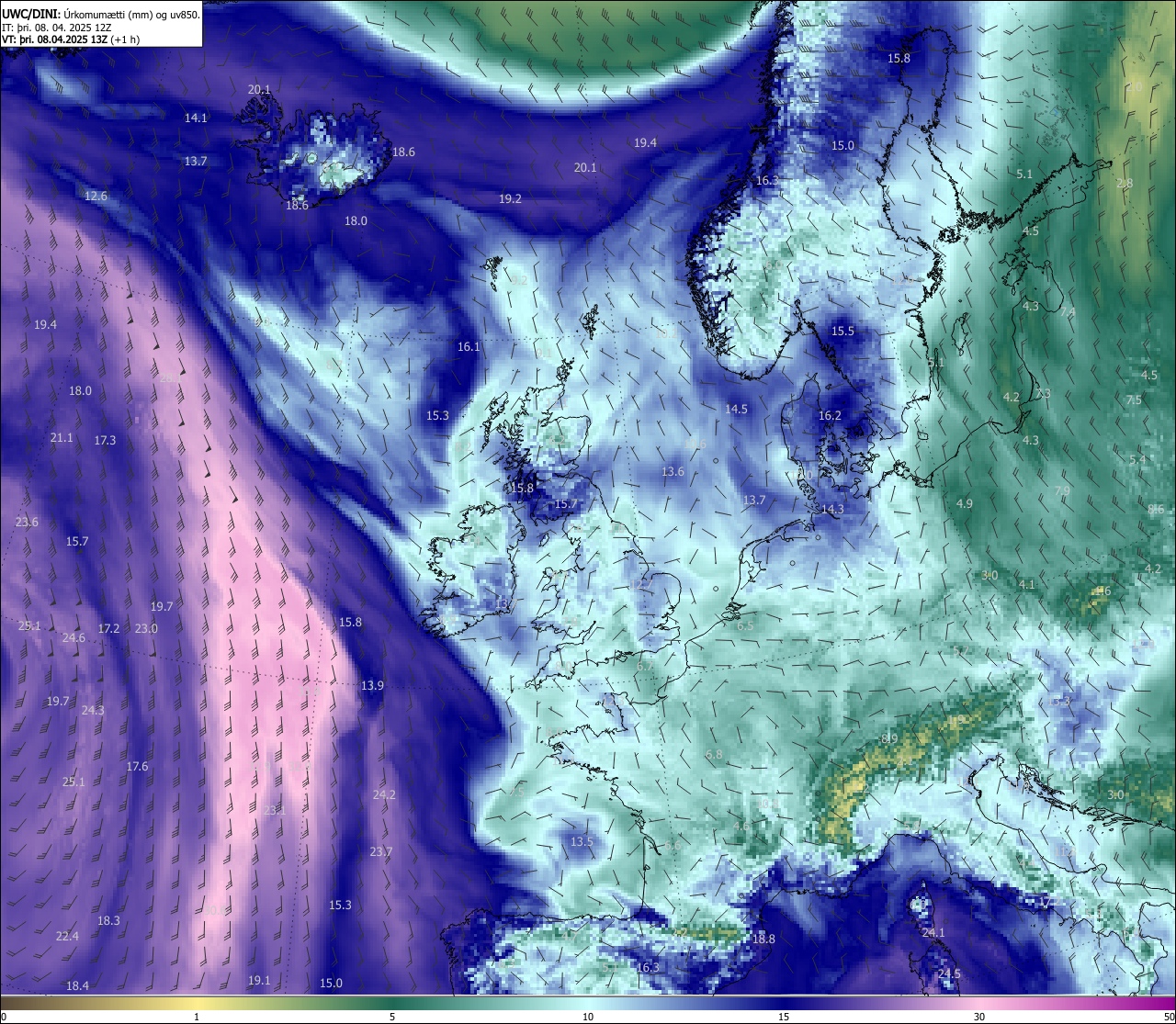Click the 15.5 value over southern Sweden
Viewport: 1176px width, 1024px height.
pyautogui.click(x=842, y=331)
